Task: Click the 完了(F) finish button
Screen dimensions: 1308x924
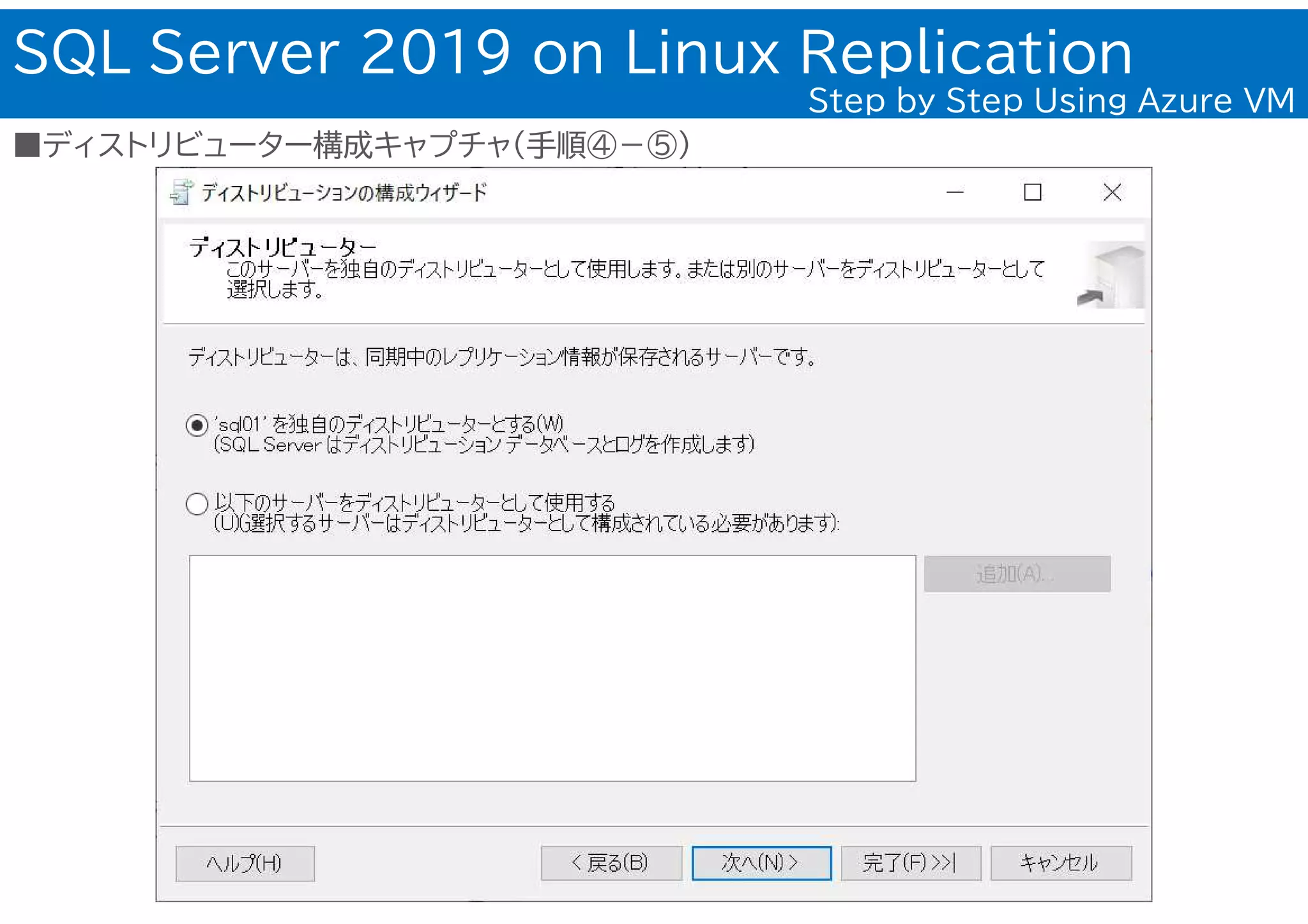Action: pyautogui.click(x=911, y=863)
